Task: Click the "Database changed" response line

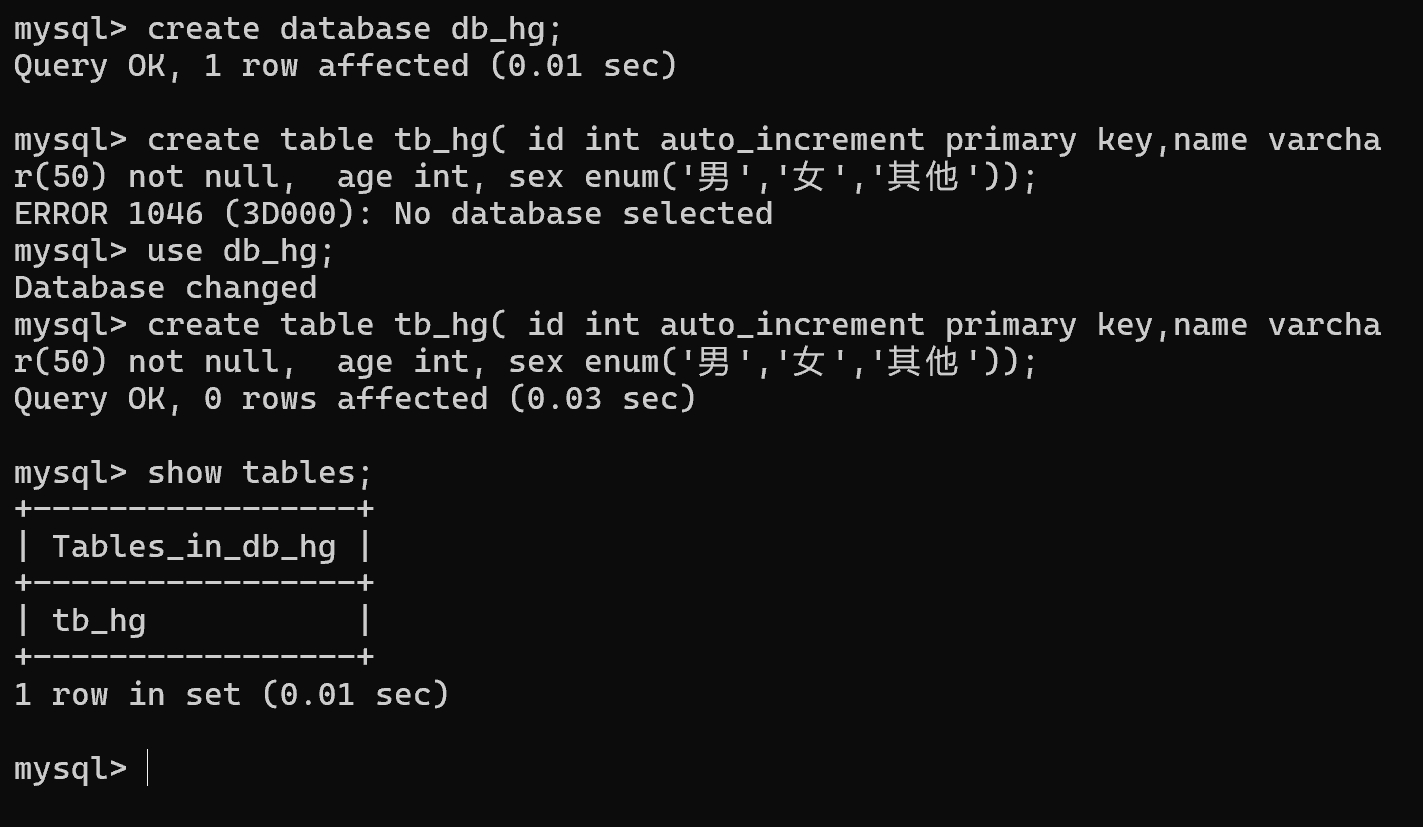Action: click(165, 287)
